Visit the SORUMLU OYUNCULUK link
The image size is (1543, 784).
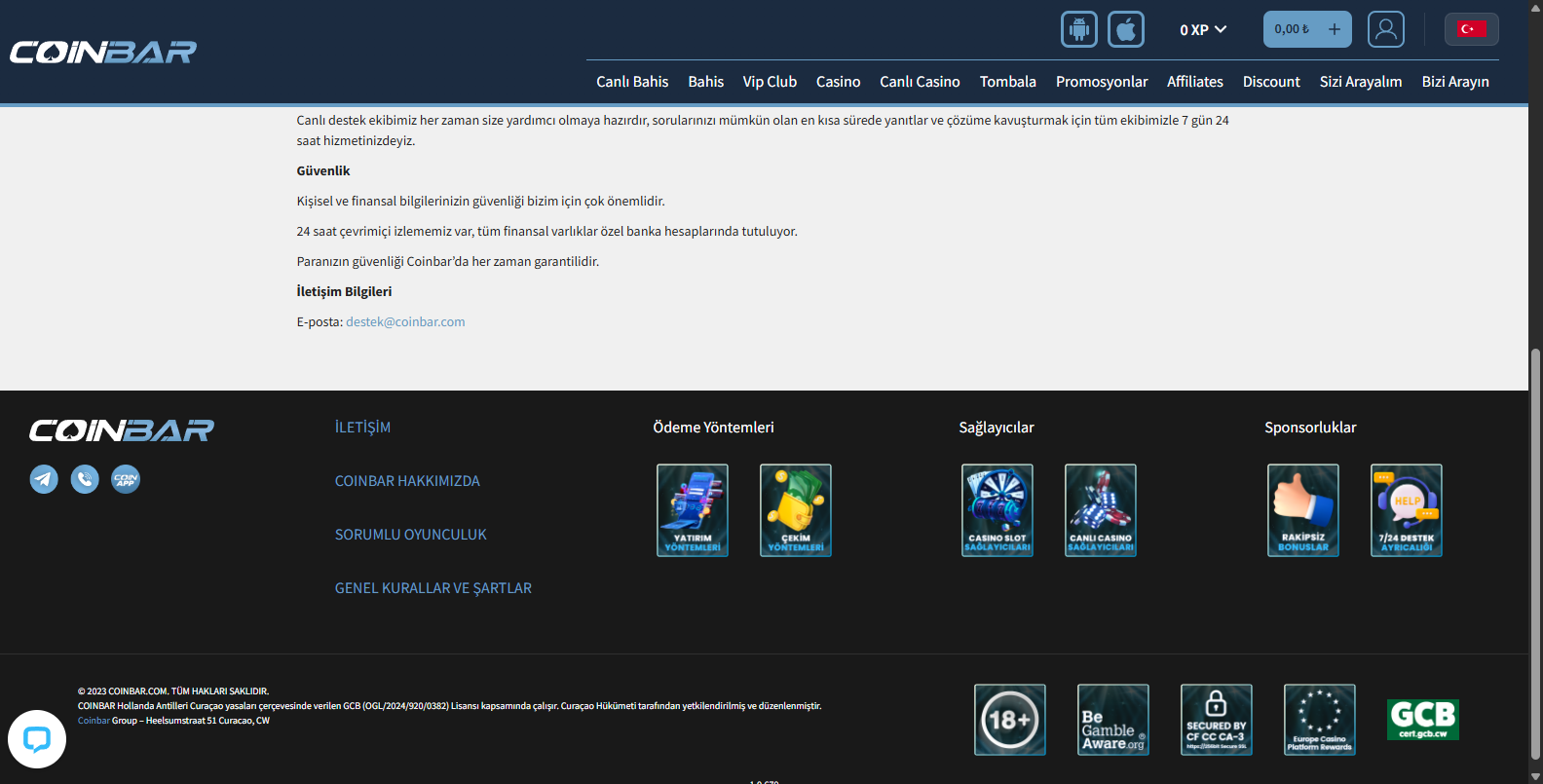[411, 535]
